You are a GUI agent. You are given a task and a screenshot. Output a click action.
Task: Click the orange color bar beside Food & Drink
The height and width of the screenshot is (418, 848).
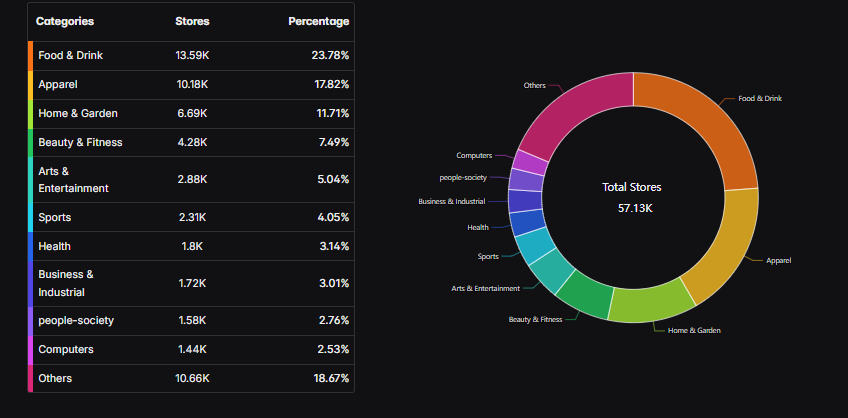(x=31, y=56)
